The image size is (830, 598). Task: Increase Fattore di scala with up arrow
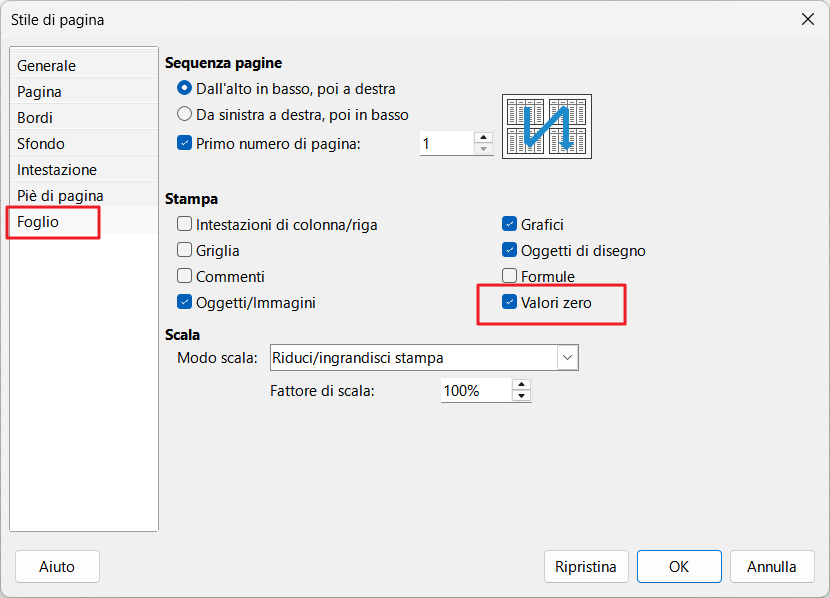click(521, 385)
